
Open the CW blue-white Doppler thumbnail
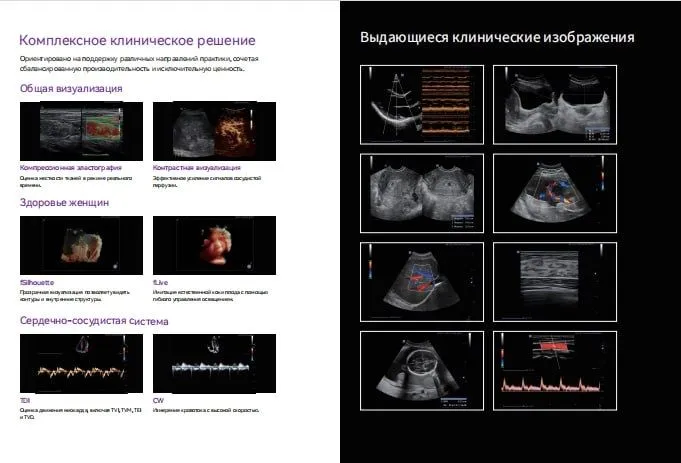pyautogui.click(x=214, y=364)
